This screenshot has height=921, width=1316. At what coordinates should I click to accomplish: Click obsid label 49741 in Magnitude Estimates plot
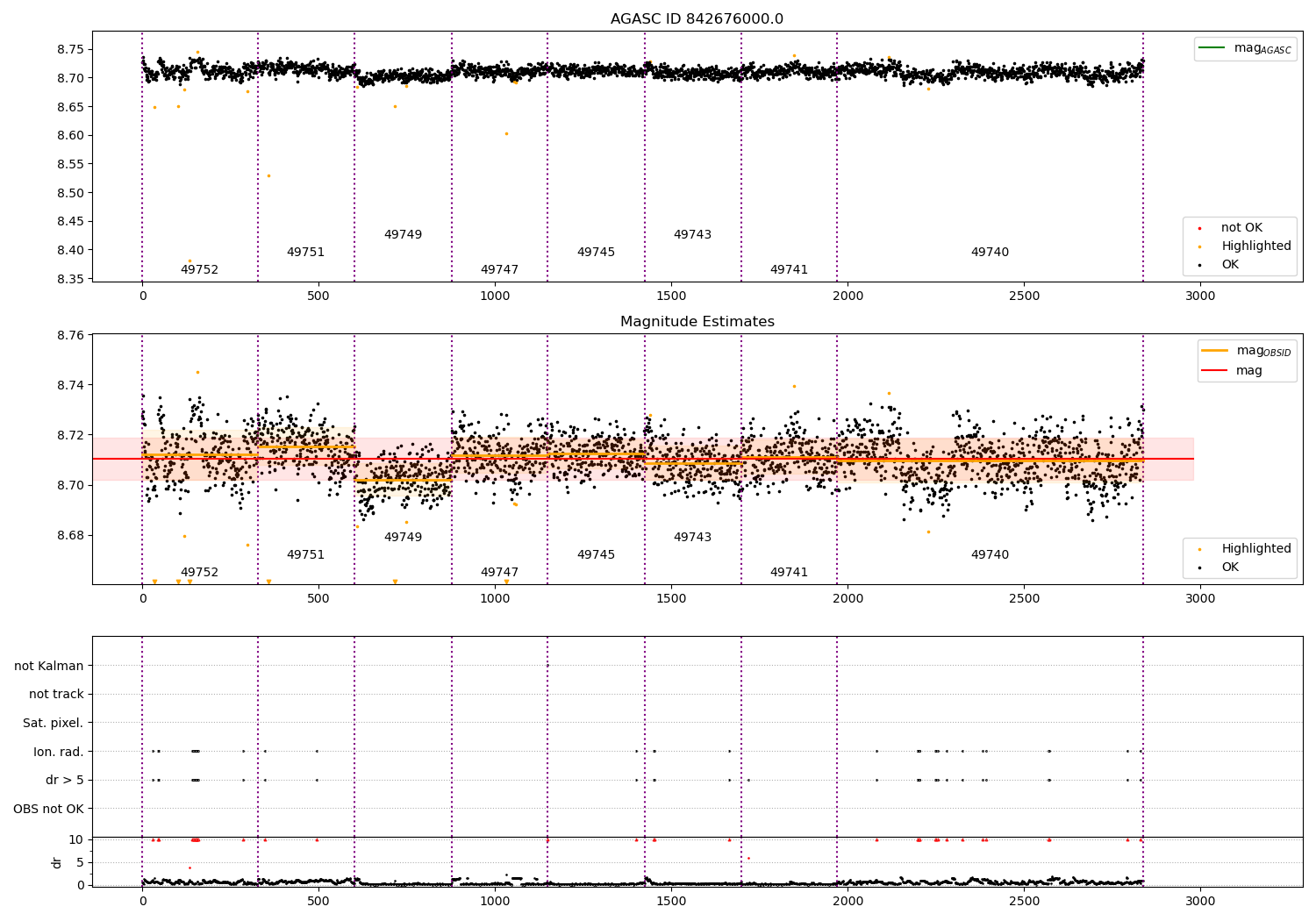click(x=789, y=573)
